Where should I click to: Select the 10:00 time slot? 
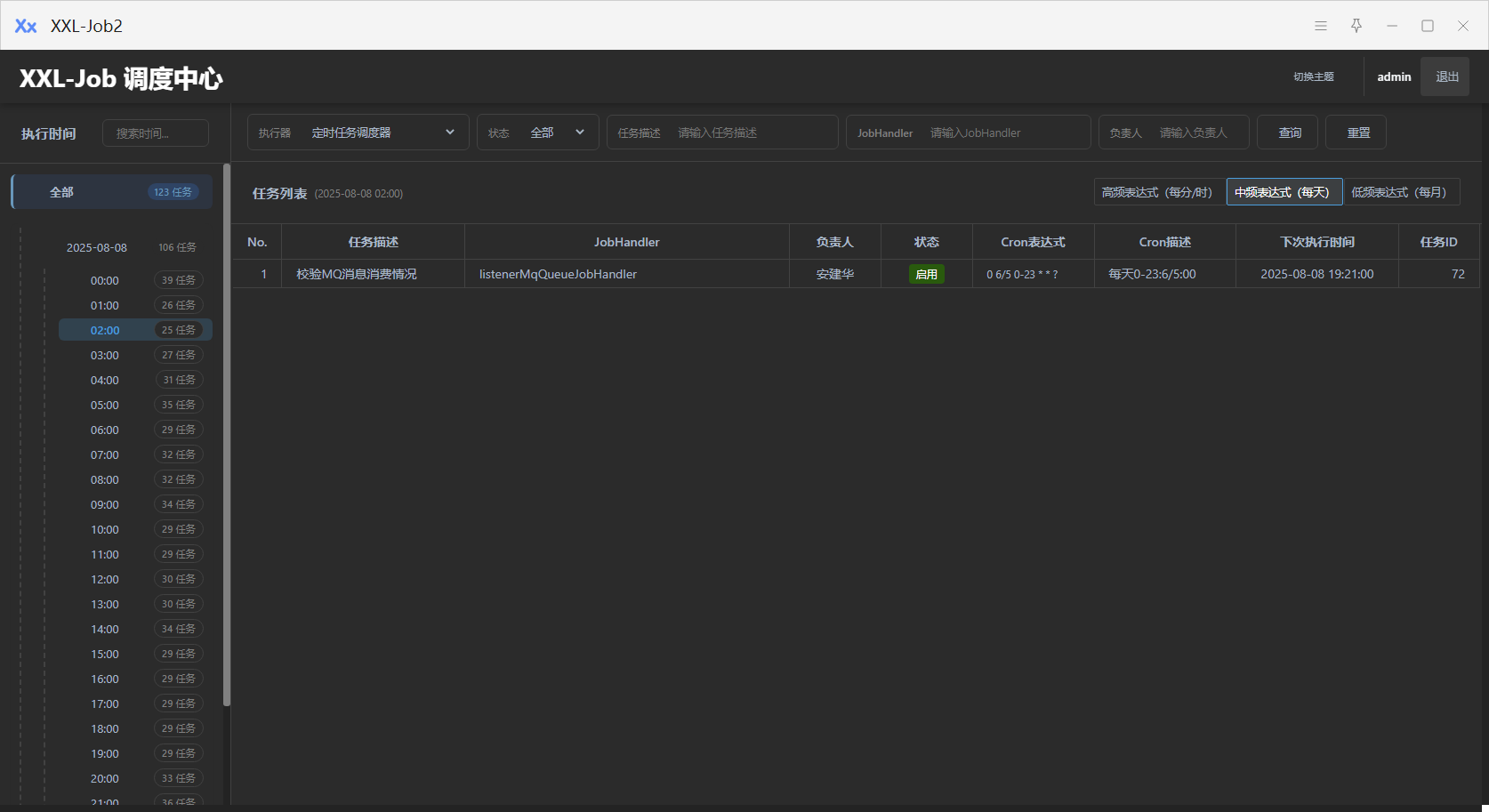point(135,529)
